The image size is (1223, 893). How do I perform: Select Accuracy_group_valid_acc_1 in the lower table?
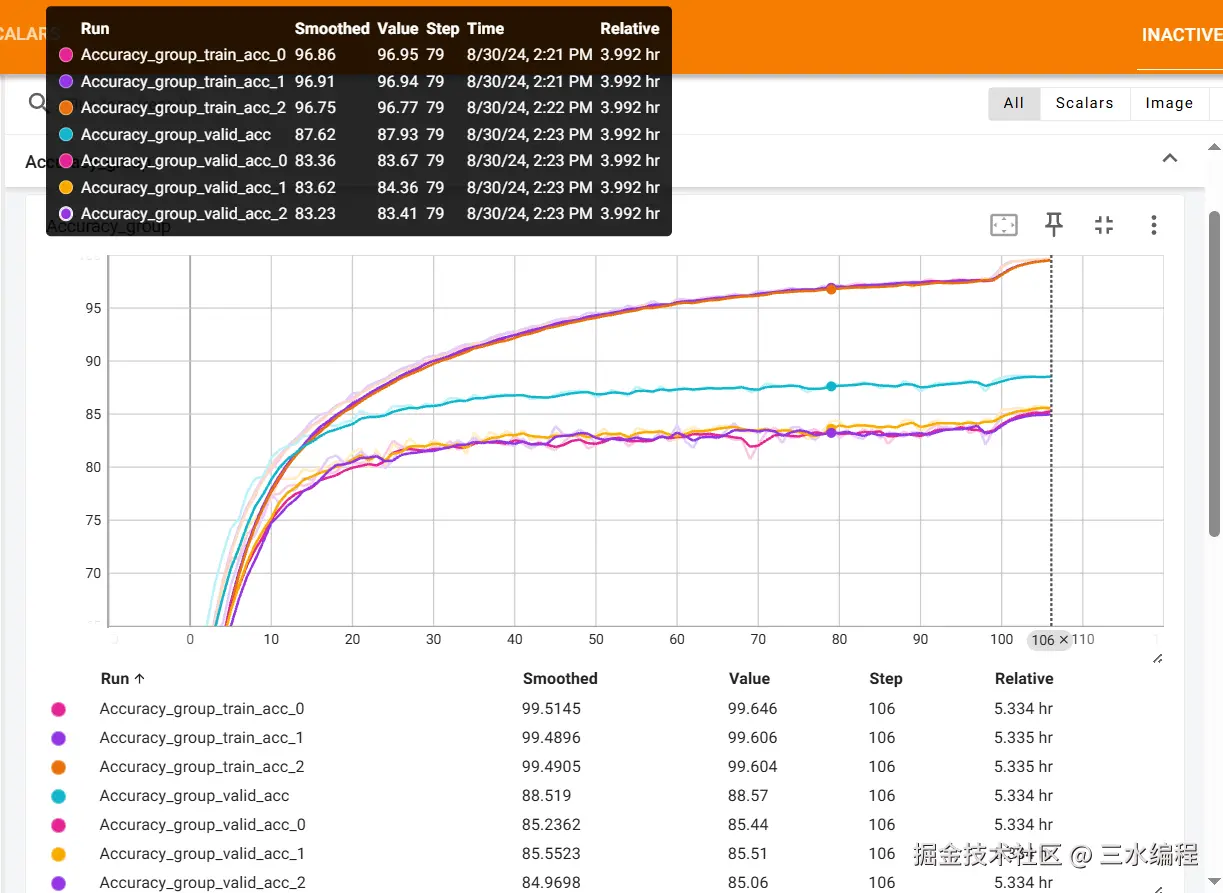[203, 854]
